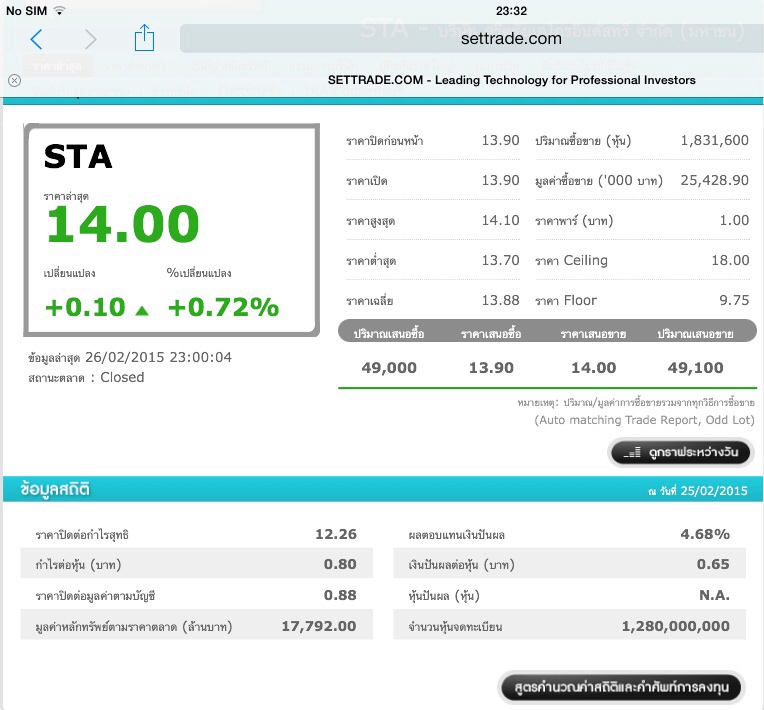
Task: Open the share sheet icon
Action: tap(144, 37)
